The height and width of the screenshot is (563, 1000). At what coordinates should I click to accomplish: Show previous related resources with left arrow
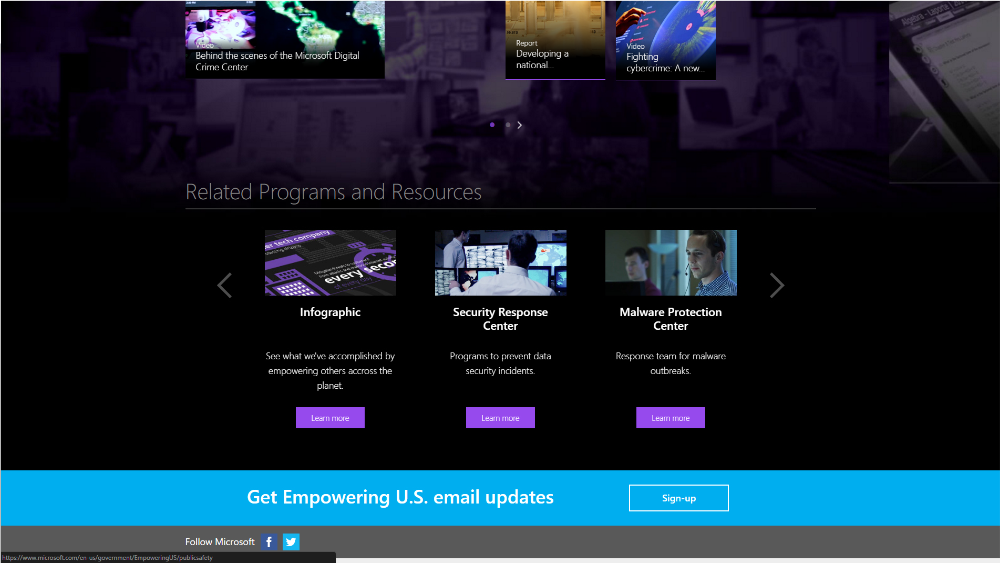[224, 285]
